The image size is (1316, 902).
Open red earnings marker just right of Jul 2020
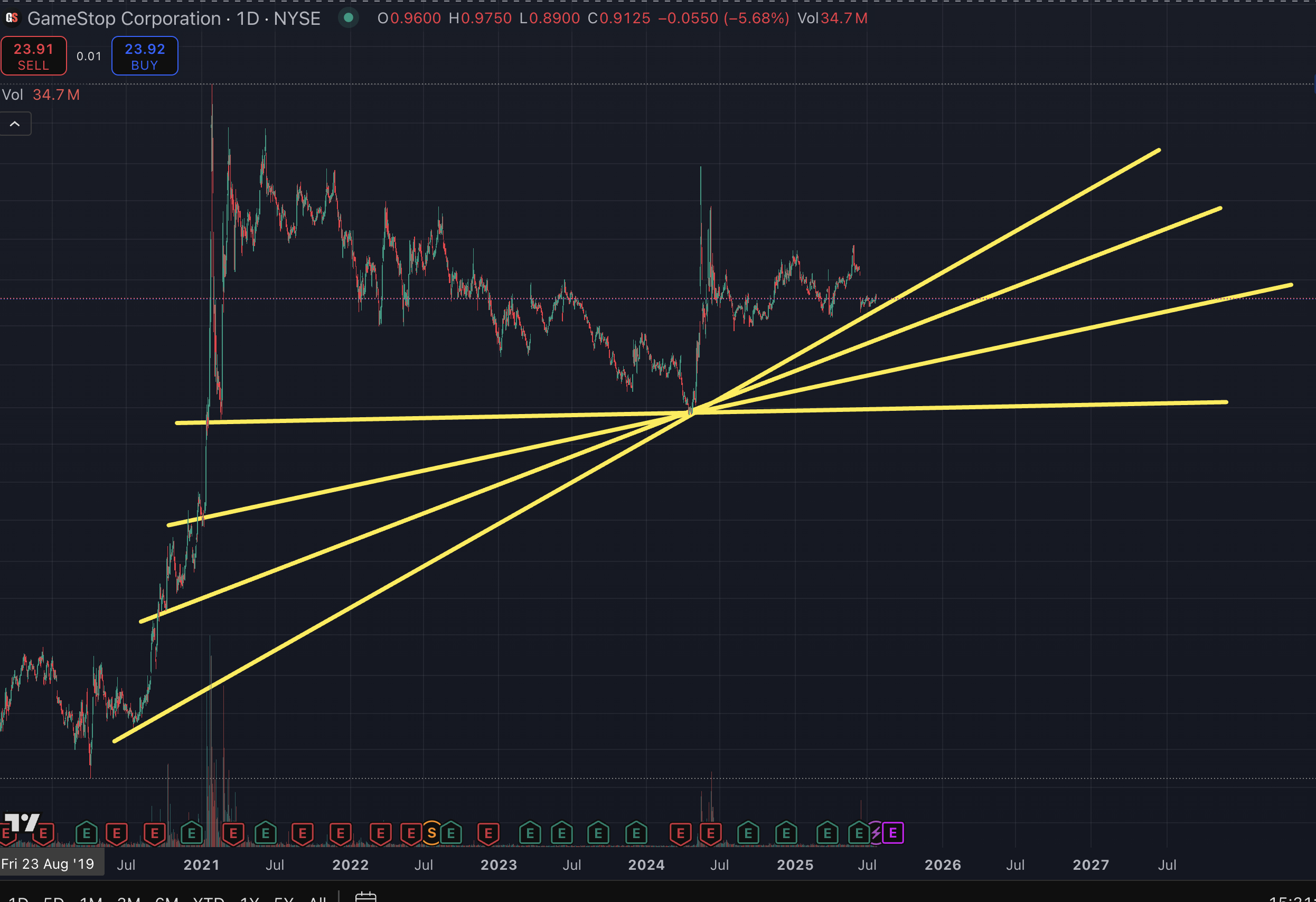pyautogui.click(x=155, y=833)
